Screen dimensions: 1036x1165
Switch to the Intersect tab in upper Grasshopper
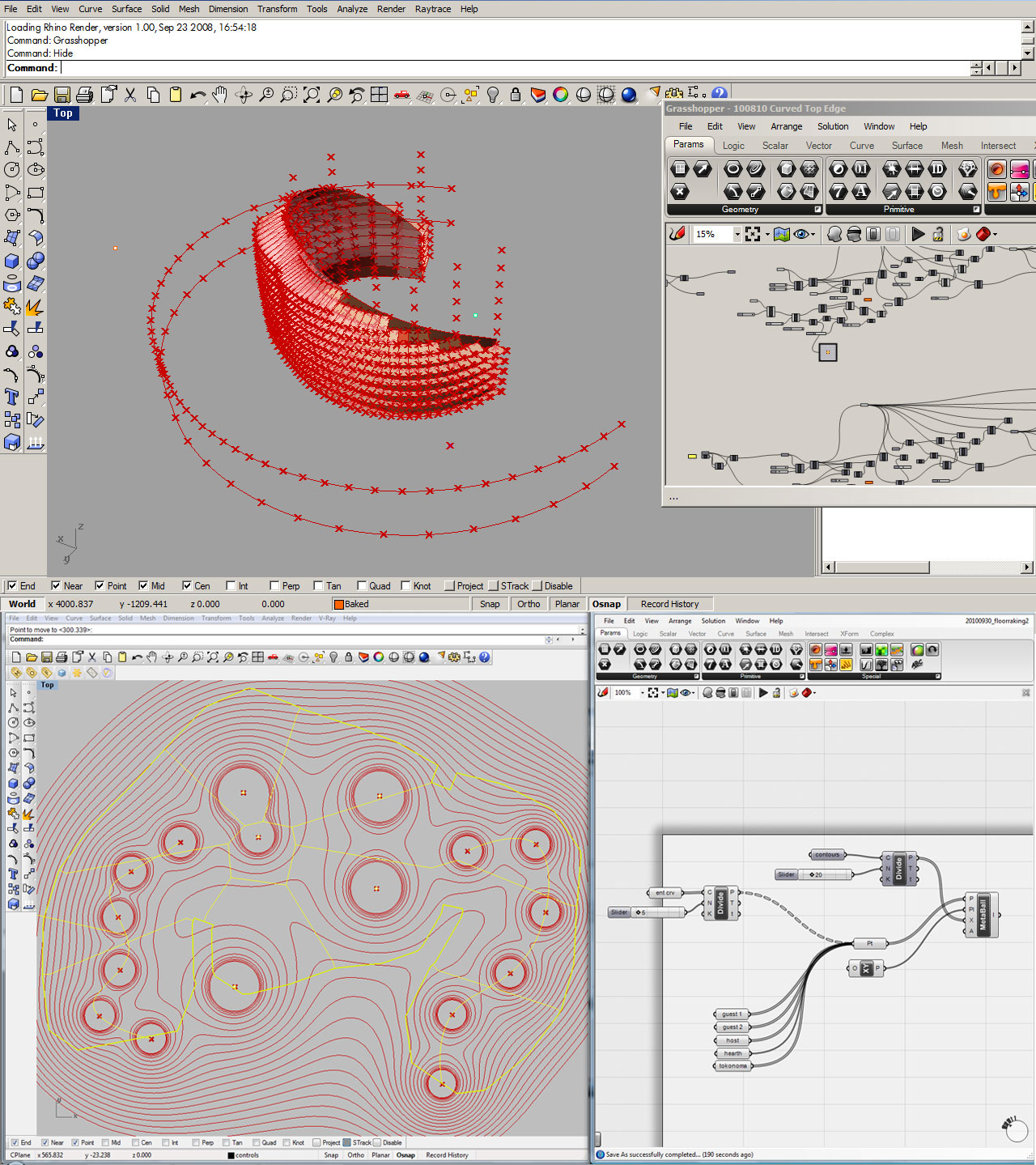(x=998, y=146)
